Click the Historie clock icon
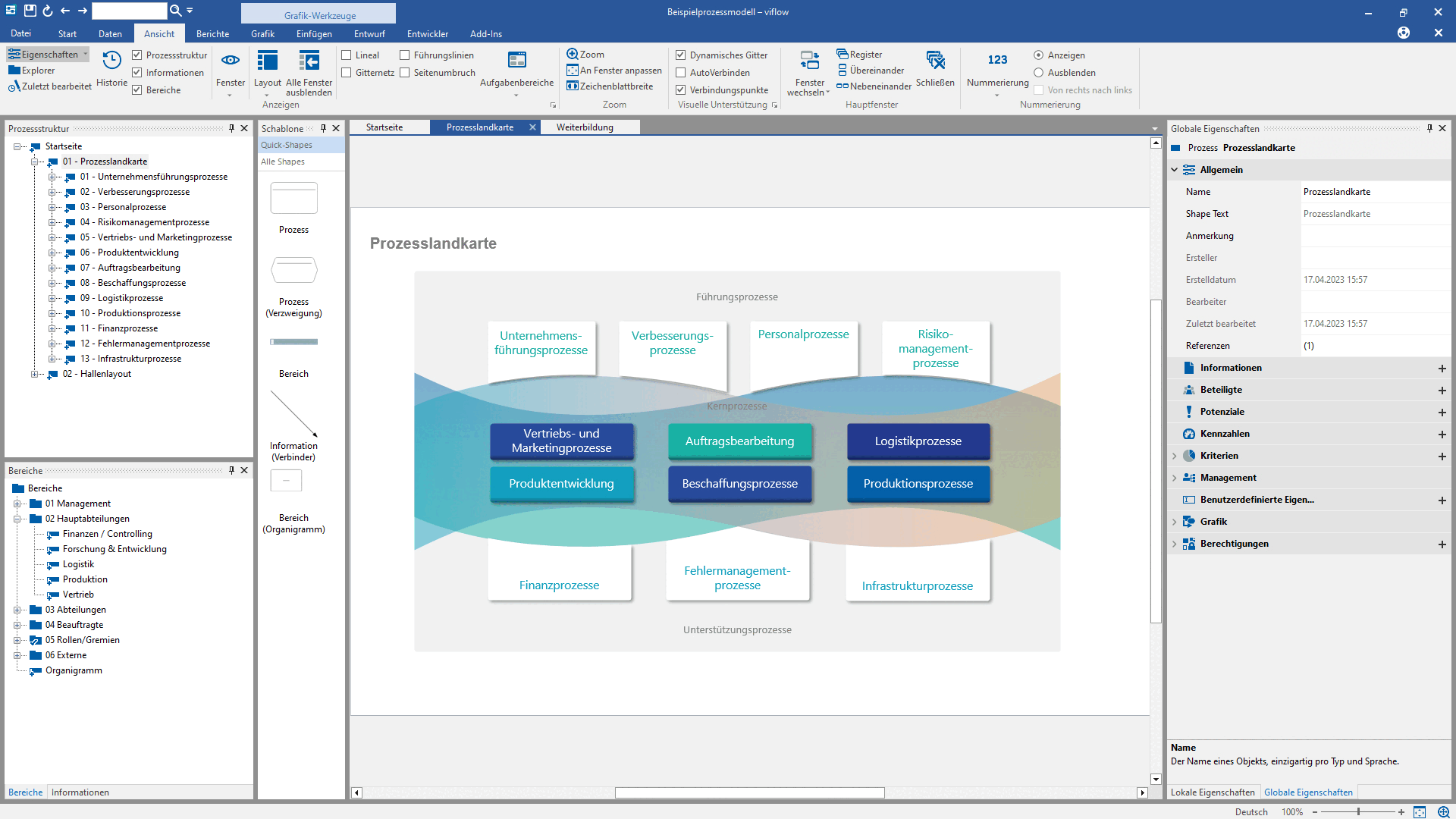Screen dimensions: 1456x819 click(111, 61)
